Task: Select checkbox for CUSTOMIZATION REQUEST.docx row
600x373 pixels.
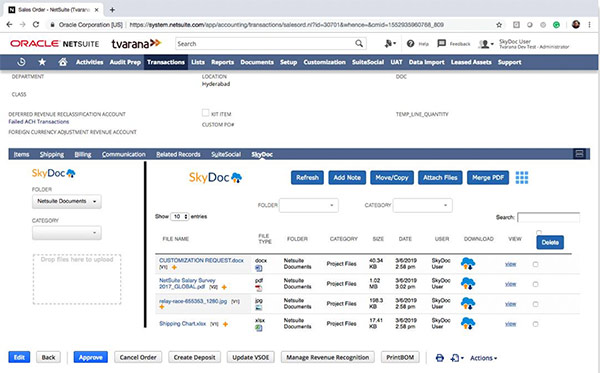Action: coord(535,264)
